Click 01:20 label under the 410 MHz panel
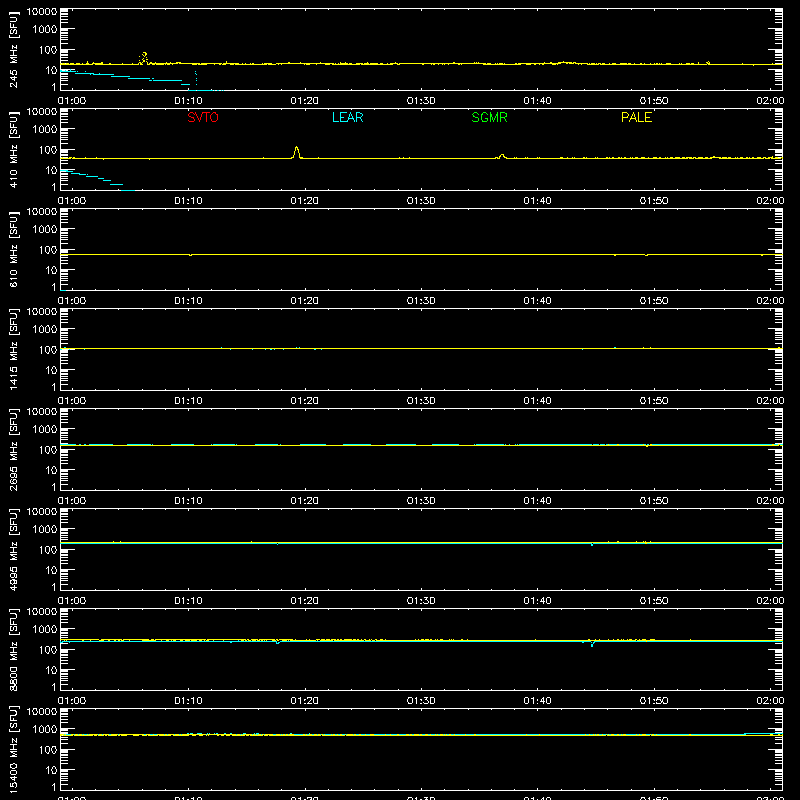Viewport: 800px width, 800px height. 305,201
